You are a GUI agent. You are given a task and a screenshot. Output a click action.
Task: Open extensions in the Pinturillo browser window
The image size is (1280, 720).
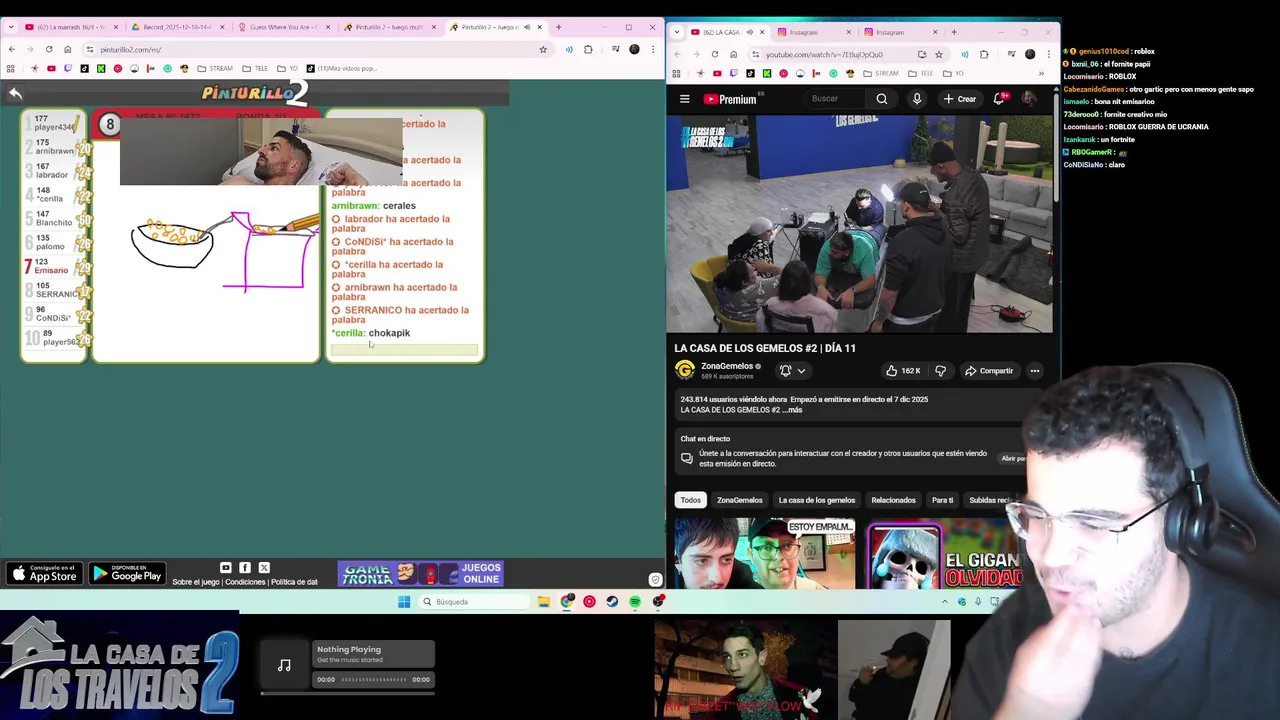[588, 49]
